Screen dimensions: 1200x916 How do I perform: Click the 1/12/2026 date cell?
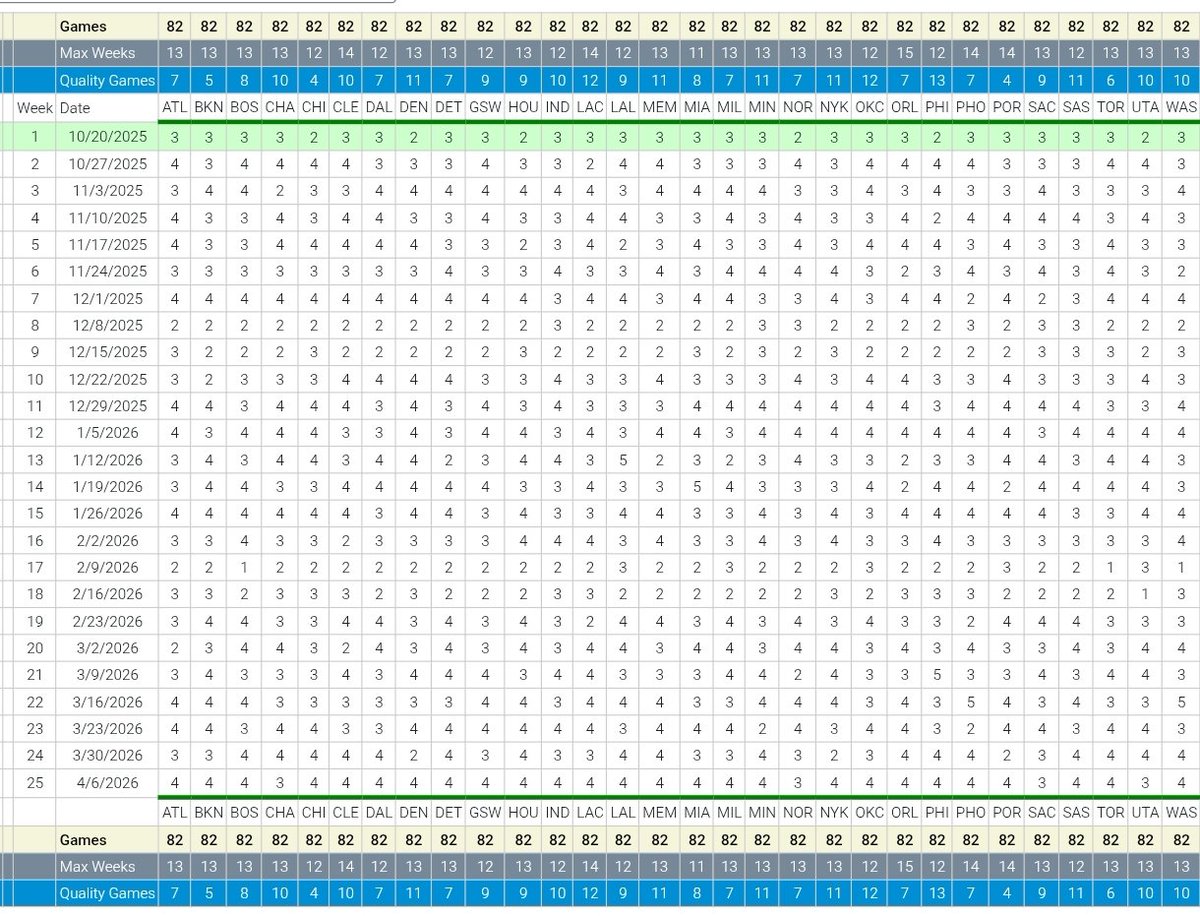tap(107, 460)
